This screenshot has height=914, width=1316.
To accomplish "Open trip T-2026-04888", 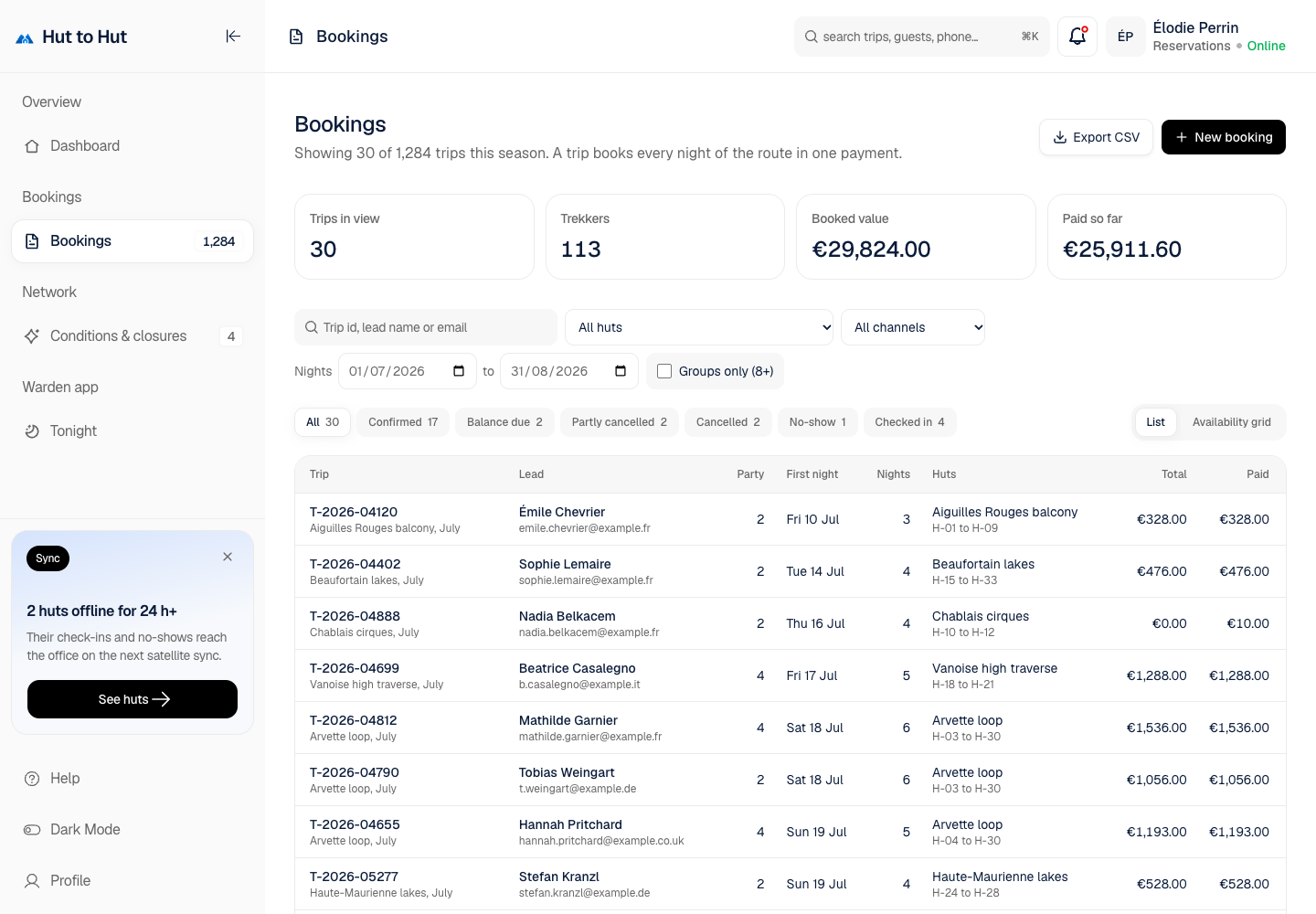I will coord(355,616).
